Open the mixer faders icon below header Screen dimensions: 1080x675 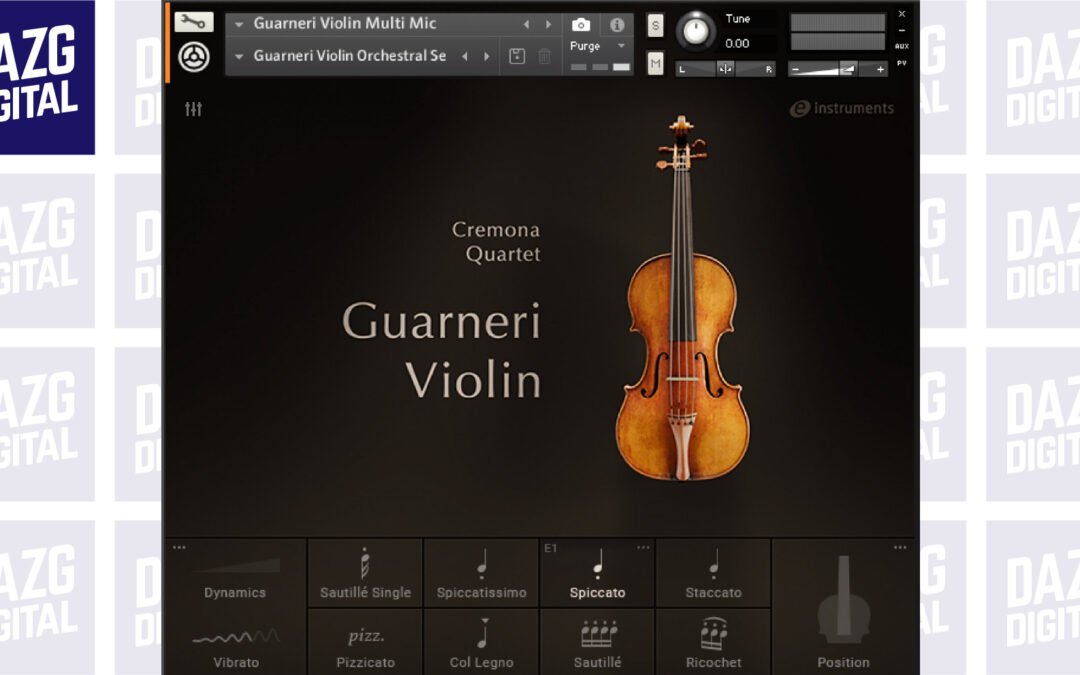point(194,109)
